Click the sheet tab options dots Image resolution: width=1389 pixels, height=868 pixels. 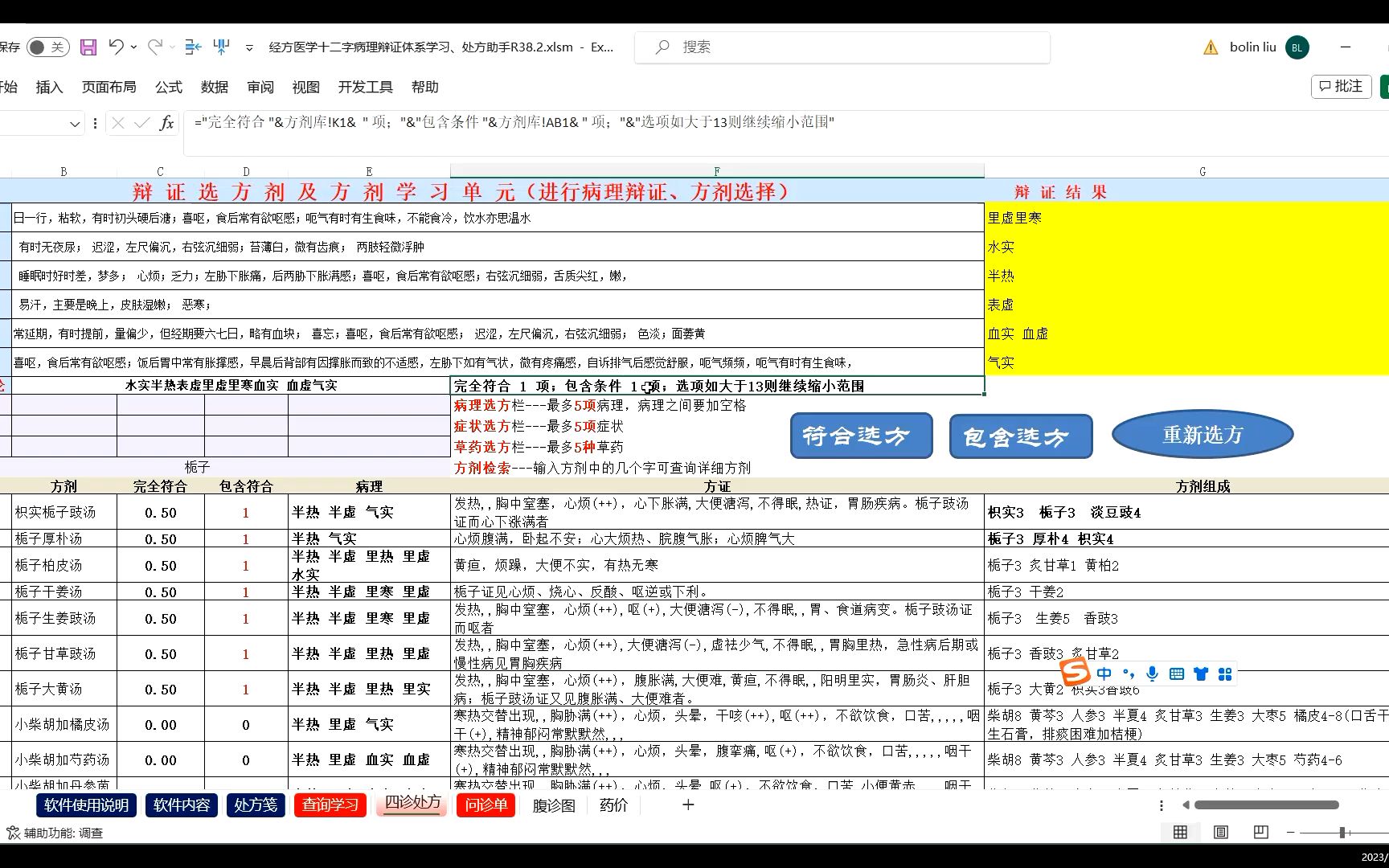tap(1161, 805)
